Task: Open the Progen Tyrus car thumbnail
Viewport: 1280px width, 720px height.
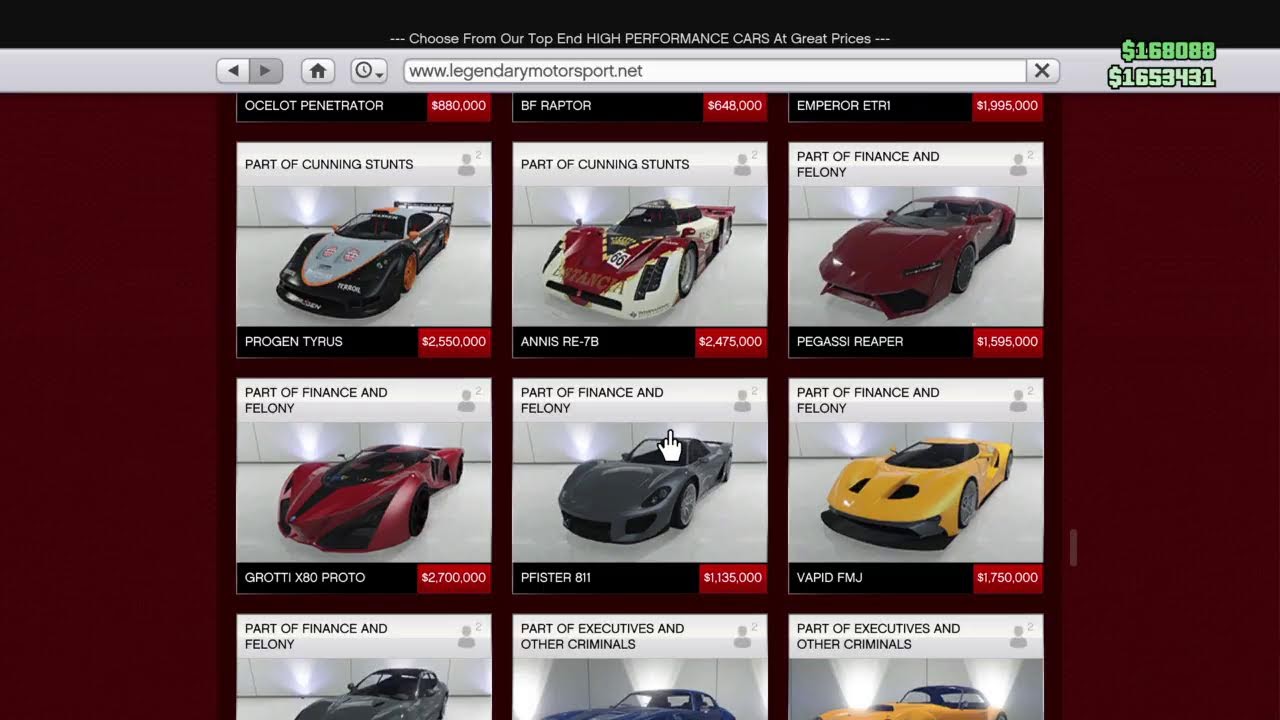Action: (364, 256)
